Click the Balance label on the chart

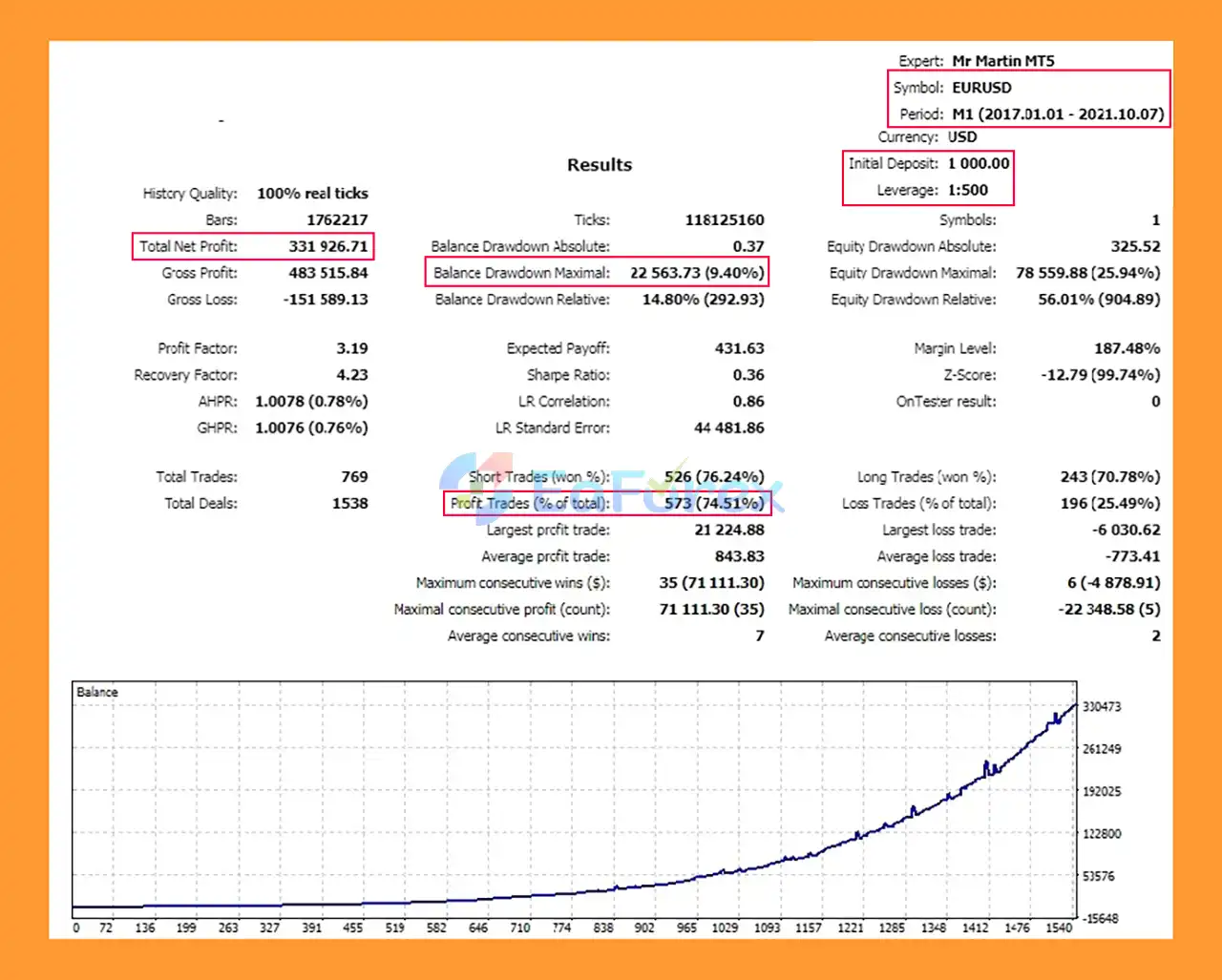97,692
